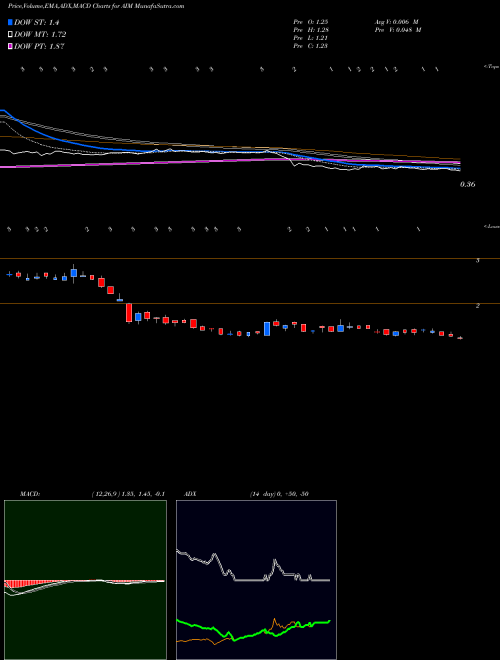Viewport: 500px width, 660px height.
Task: Click the ADX panel heading label
Action: 190,494
